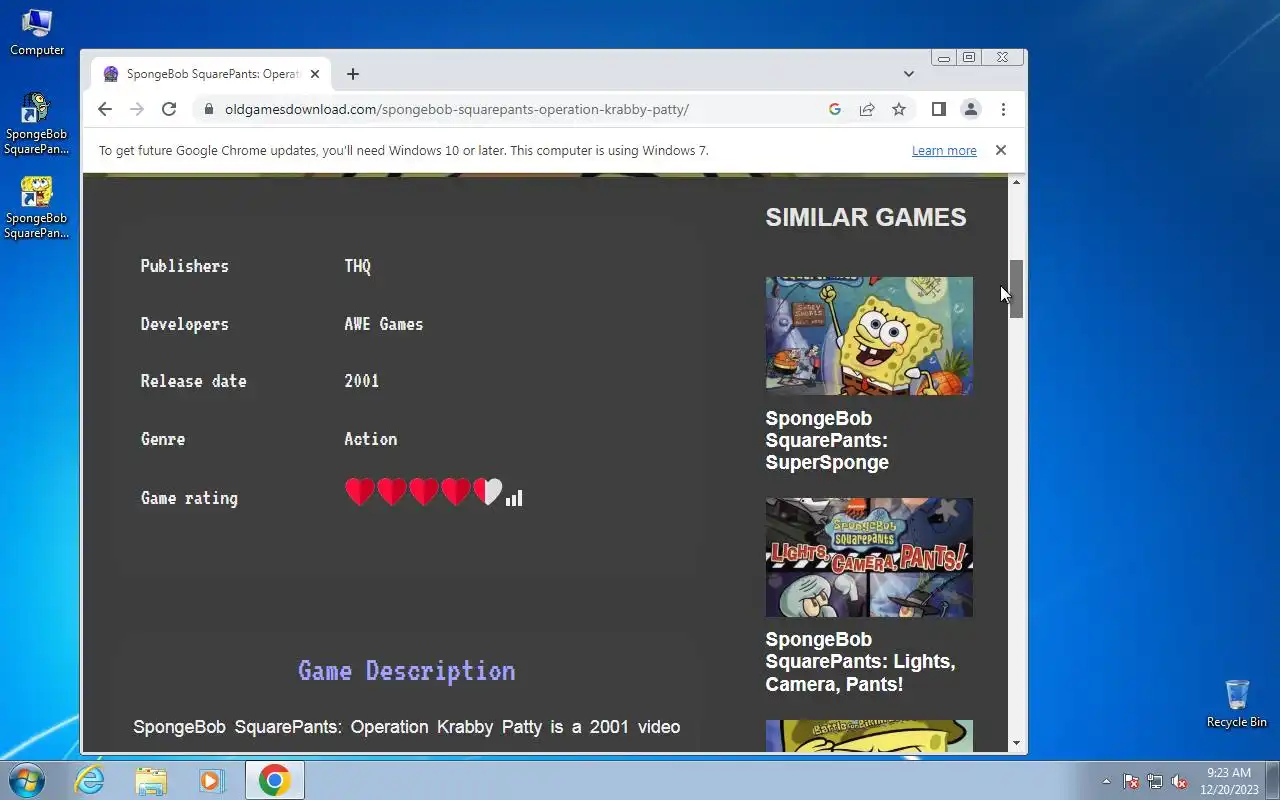Click the vertical scrollbar thumb
The image size is (1280, 800).
(1017, 289)
